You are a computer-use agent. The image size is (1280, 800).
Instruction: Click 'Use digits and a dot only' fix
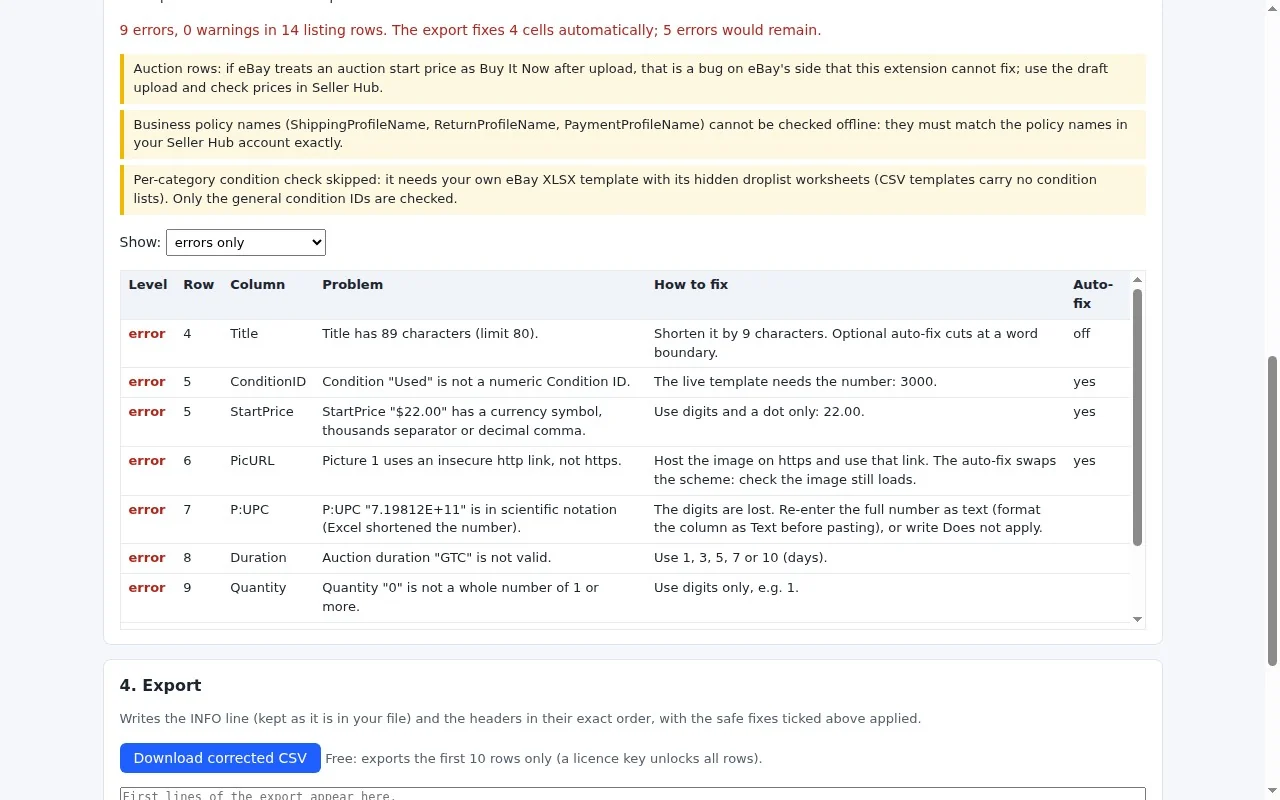tap(759, 412)
